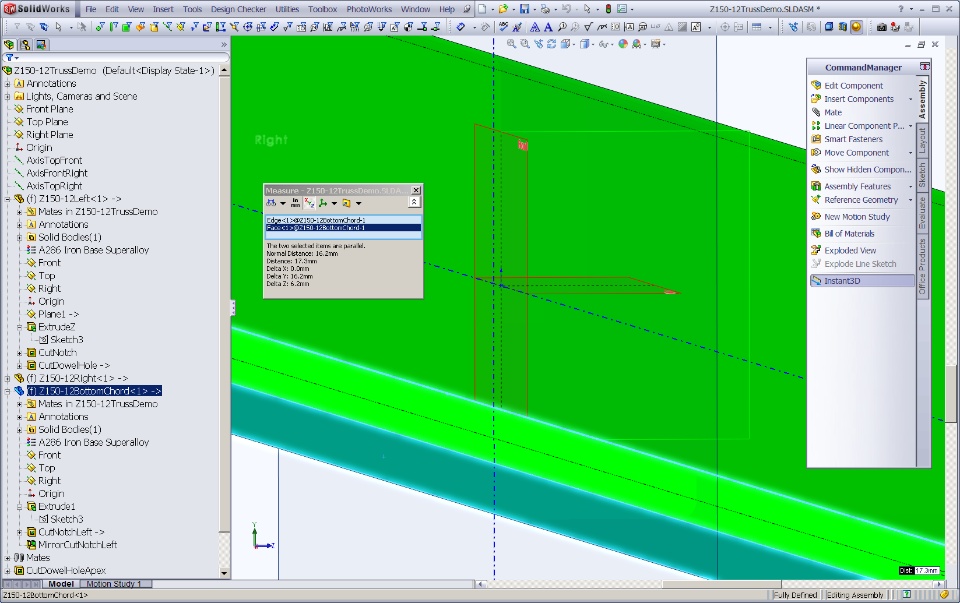
Task: Toggle the Instant3D button
Action: click(861, 281)
